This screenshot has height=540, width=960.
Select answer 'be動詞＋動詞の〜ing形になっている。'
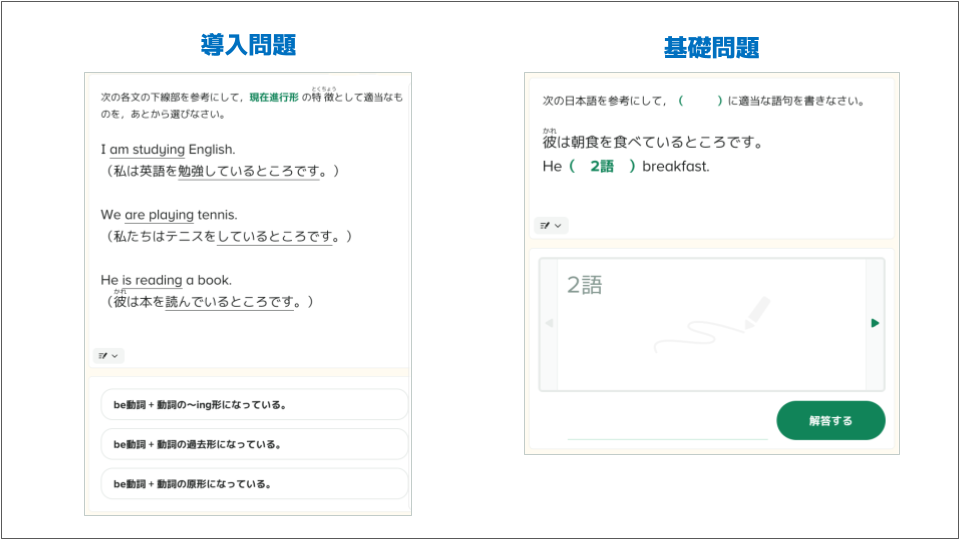[x=254, y=405]
